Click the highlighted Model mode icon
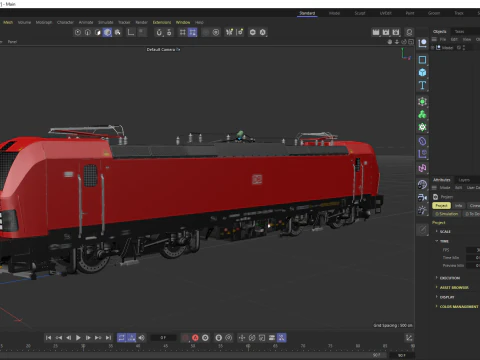This screenshot has width=480, height=360. [x=107, y=32]
